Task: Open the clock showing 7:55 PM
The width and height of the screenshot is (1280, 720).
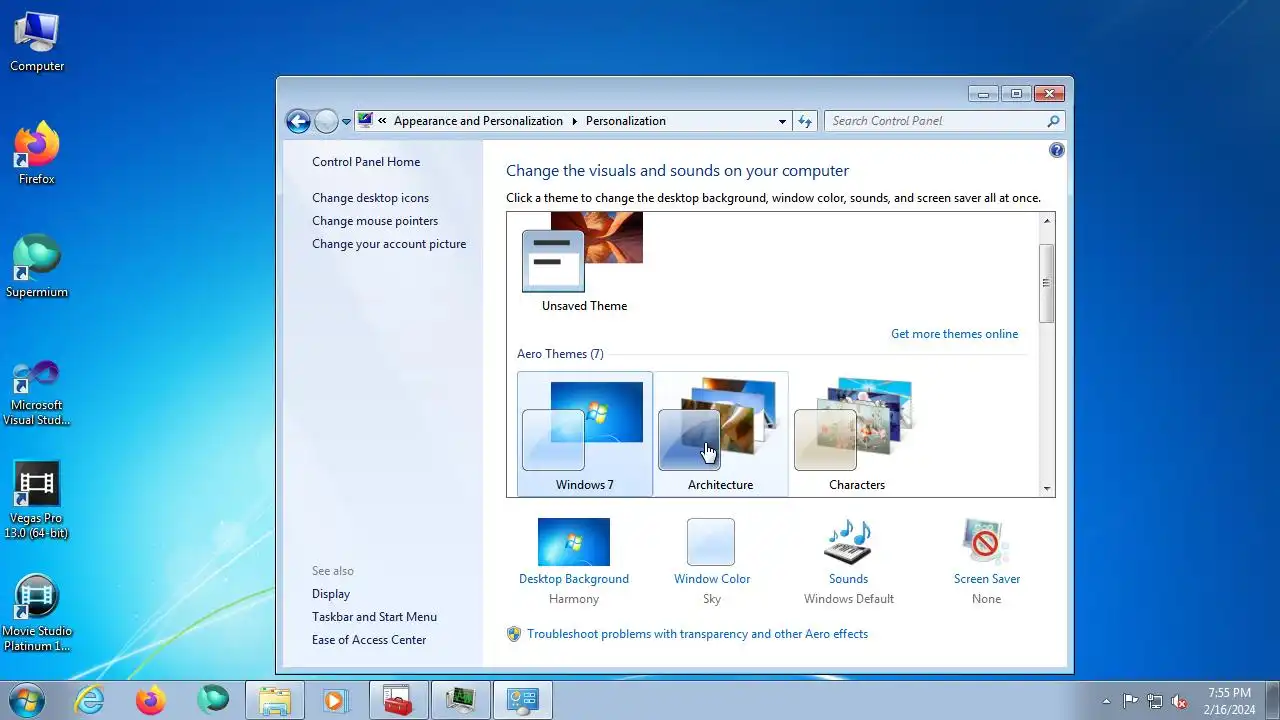Action: point(1229,700)
